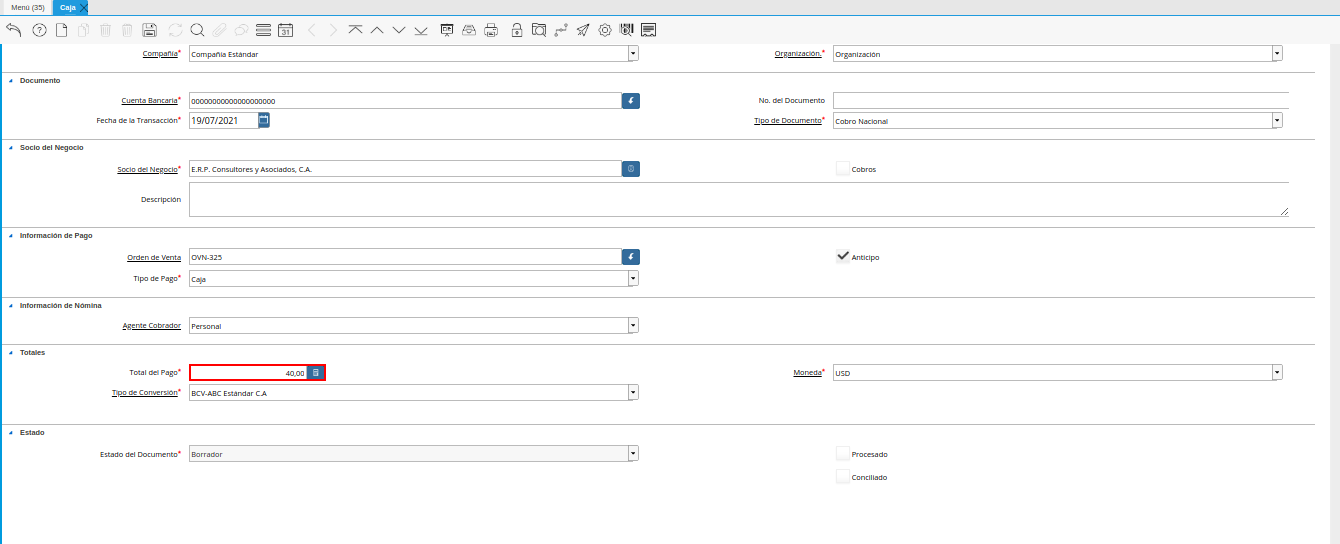Open the Agente Cobrador dropdown
The image size is (1340, 544).
point(633,326)
